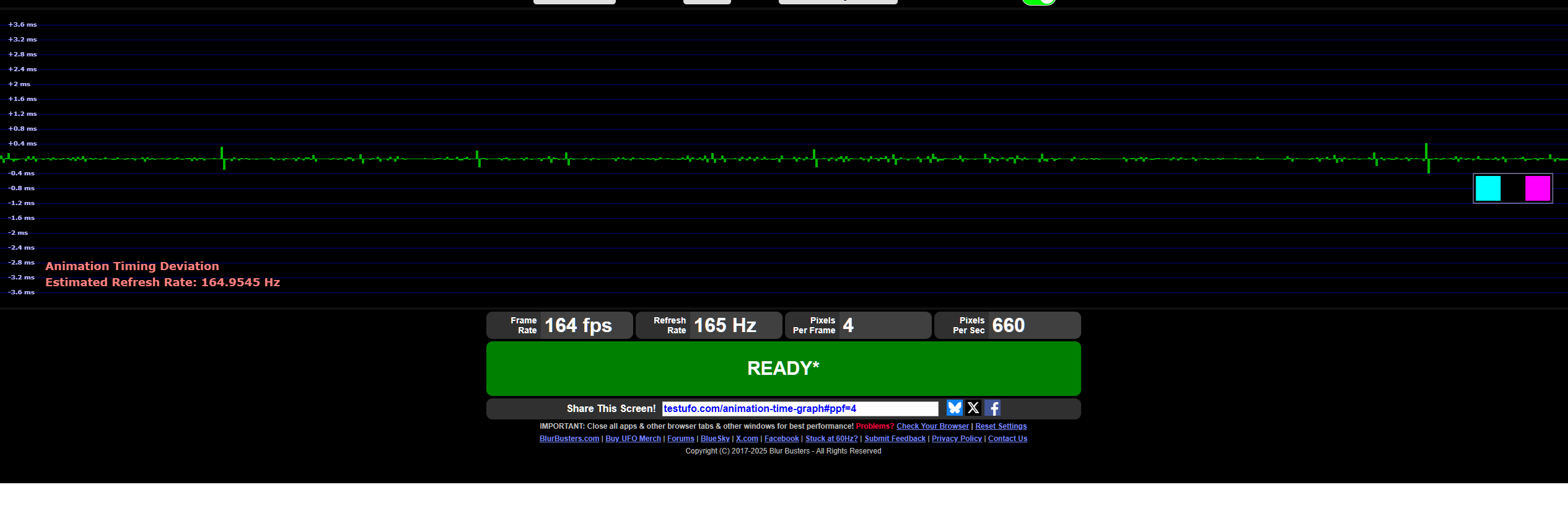The height and width of the screenshot is (526, 1568).
Task: Share the test on X icon
Action: coord(973,408)
